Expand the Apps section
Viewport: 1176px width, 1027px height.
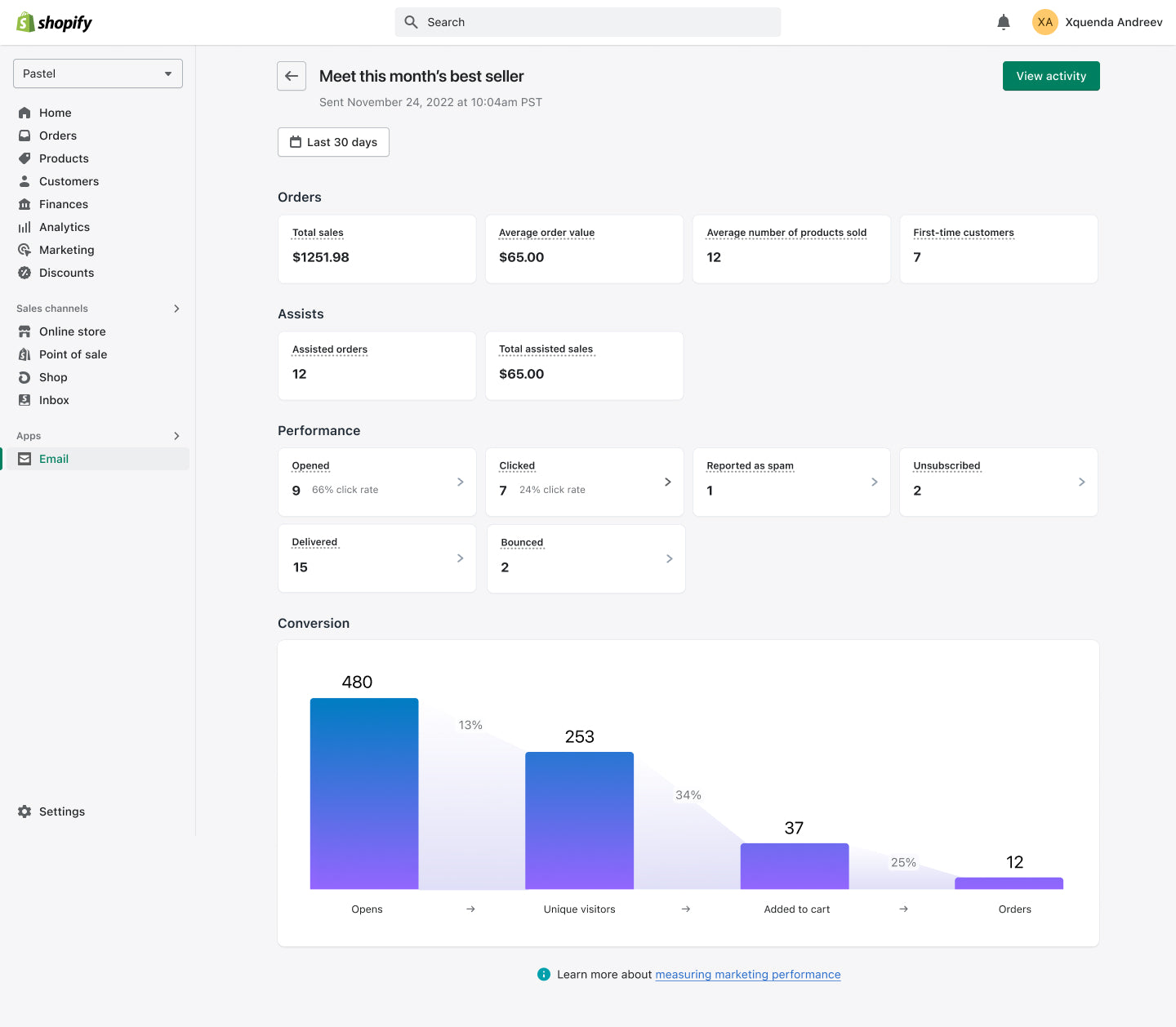[176, 436]
